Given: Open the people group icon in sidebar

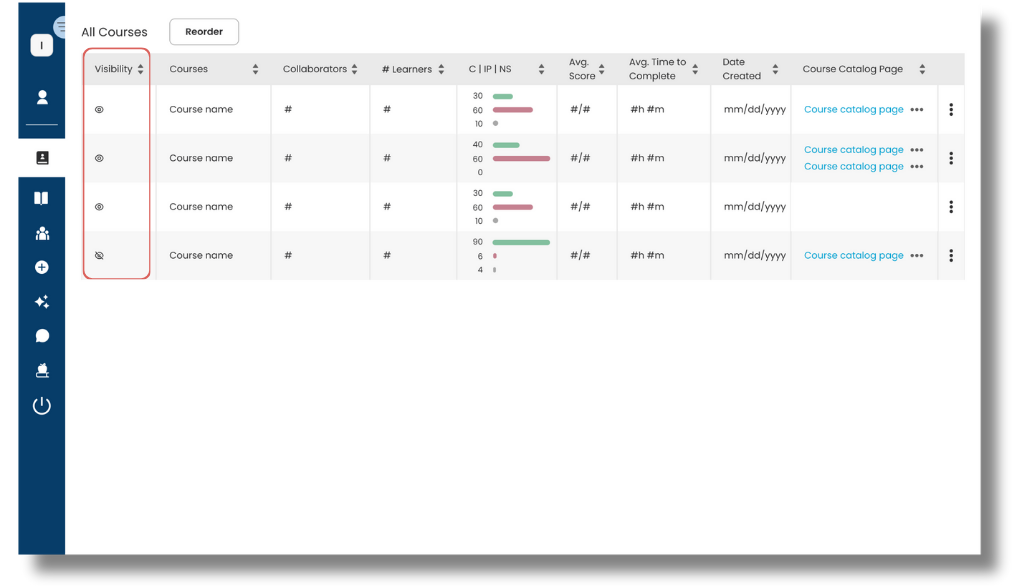Looking at the screenshot, I should tap(42, 233).
